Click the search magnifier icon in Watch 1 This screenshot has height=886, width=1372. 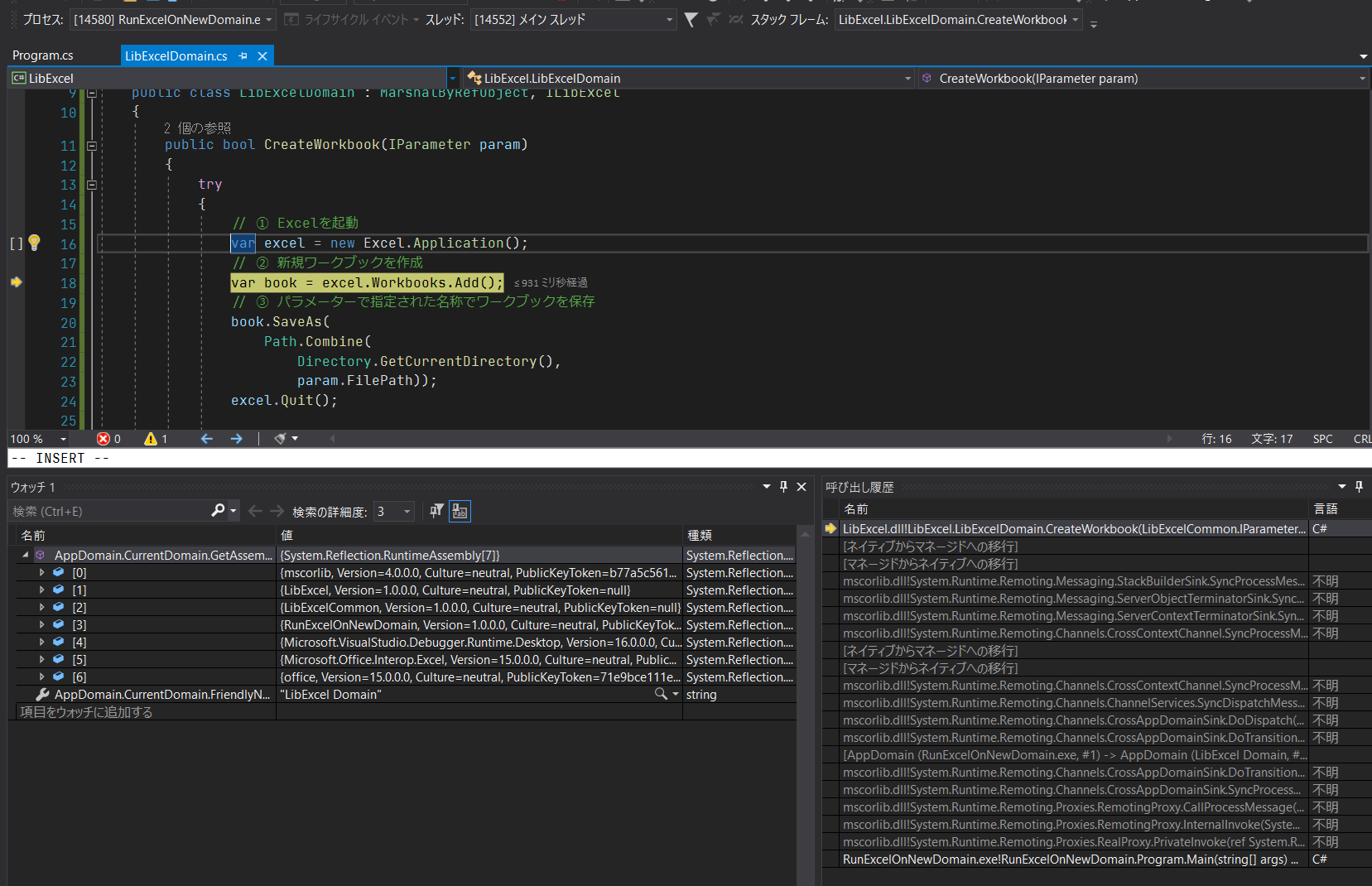tap(218, 511)
